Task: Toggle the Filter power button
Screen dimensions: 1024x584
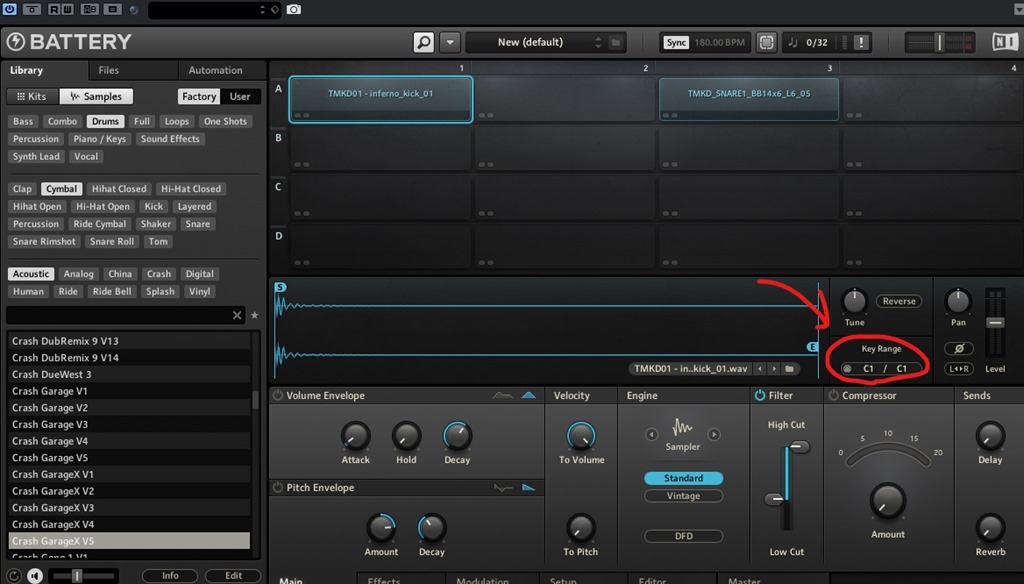Action: 760,396
